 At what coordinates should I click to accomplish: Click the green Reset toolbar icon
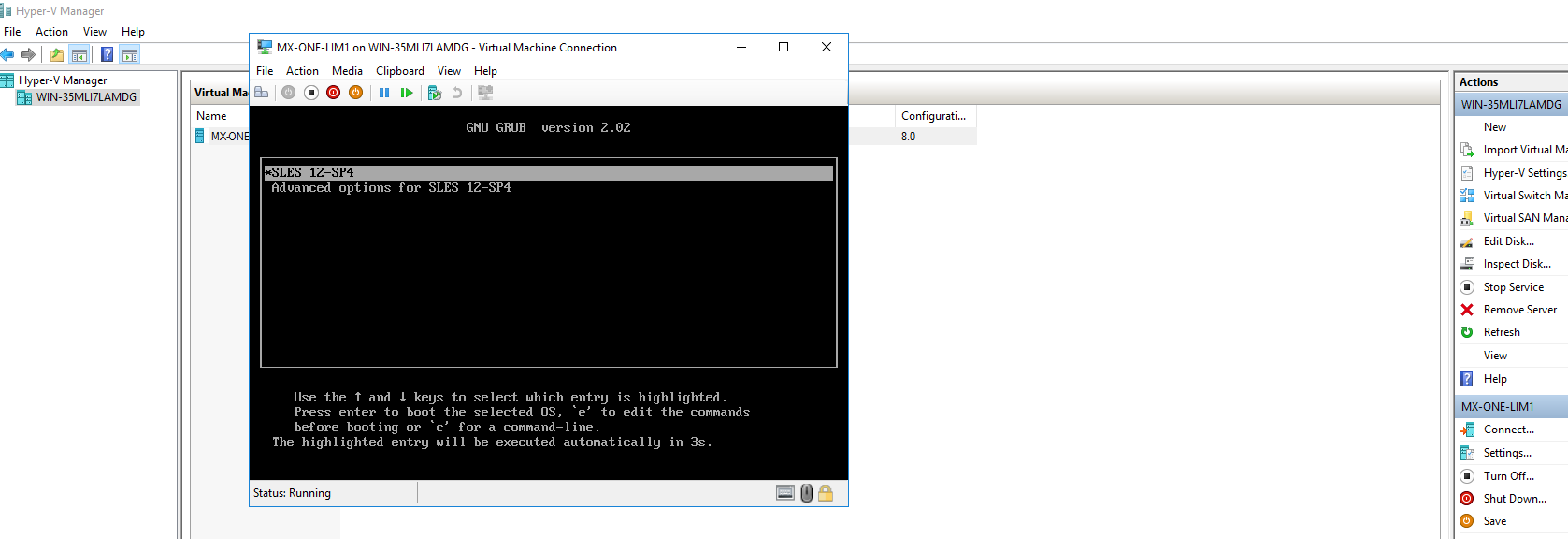pyautogui.click(x=407, y=93)
